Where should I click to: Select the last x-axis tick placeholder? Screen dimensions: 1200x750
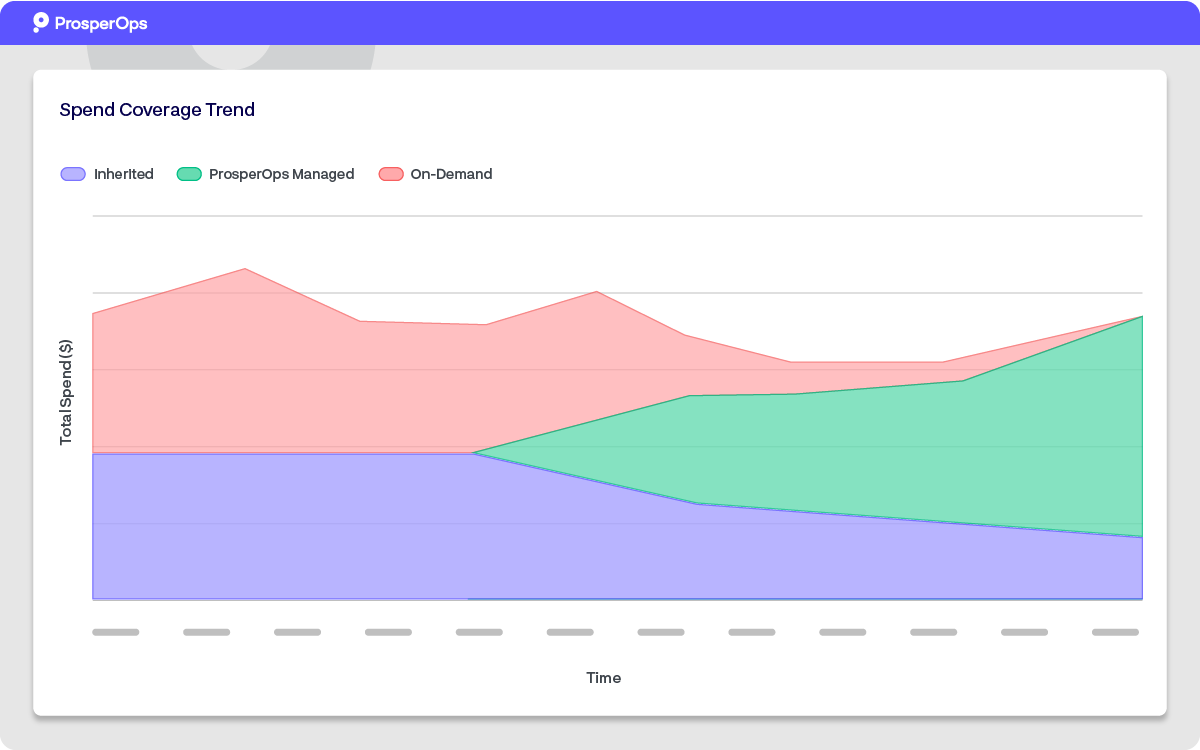pos(1115,632)
